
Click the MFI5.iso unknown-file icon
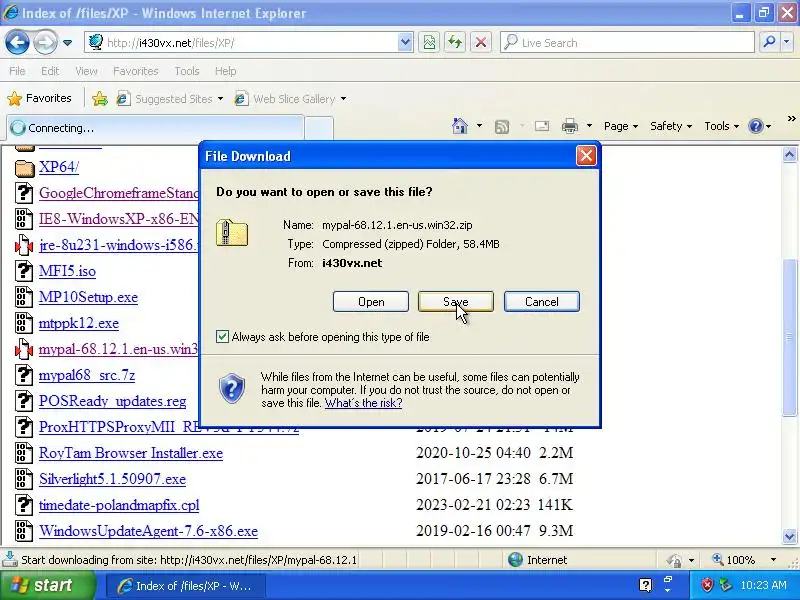[23, 271]
